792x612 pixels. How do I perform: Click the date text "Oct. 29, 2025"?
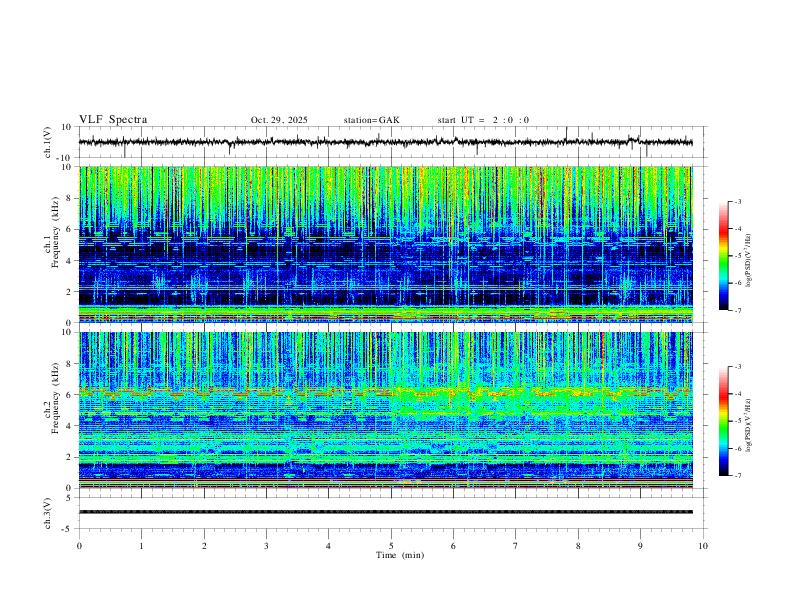tap(279, 120)
